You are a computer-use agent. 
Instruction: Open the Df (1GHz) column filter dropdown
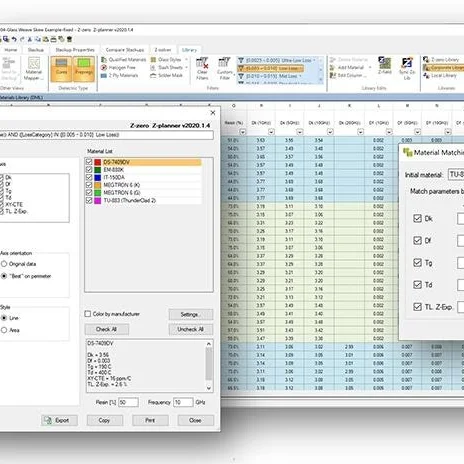tap(389, 132)
